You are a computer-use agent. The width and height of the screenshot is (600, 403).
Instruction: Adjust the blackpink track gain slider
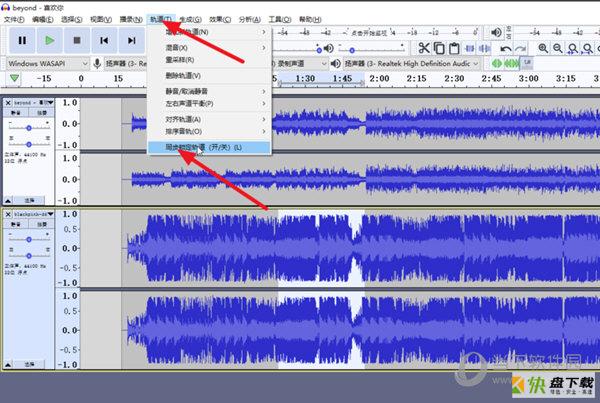pos(29,240)
